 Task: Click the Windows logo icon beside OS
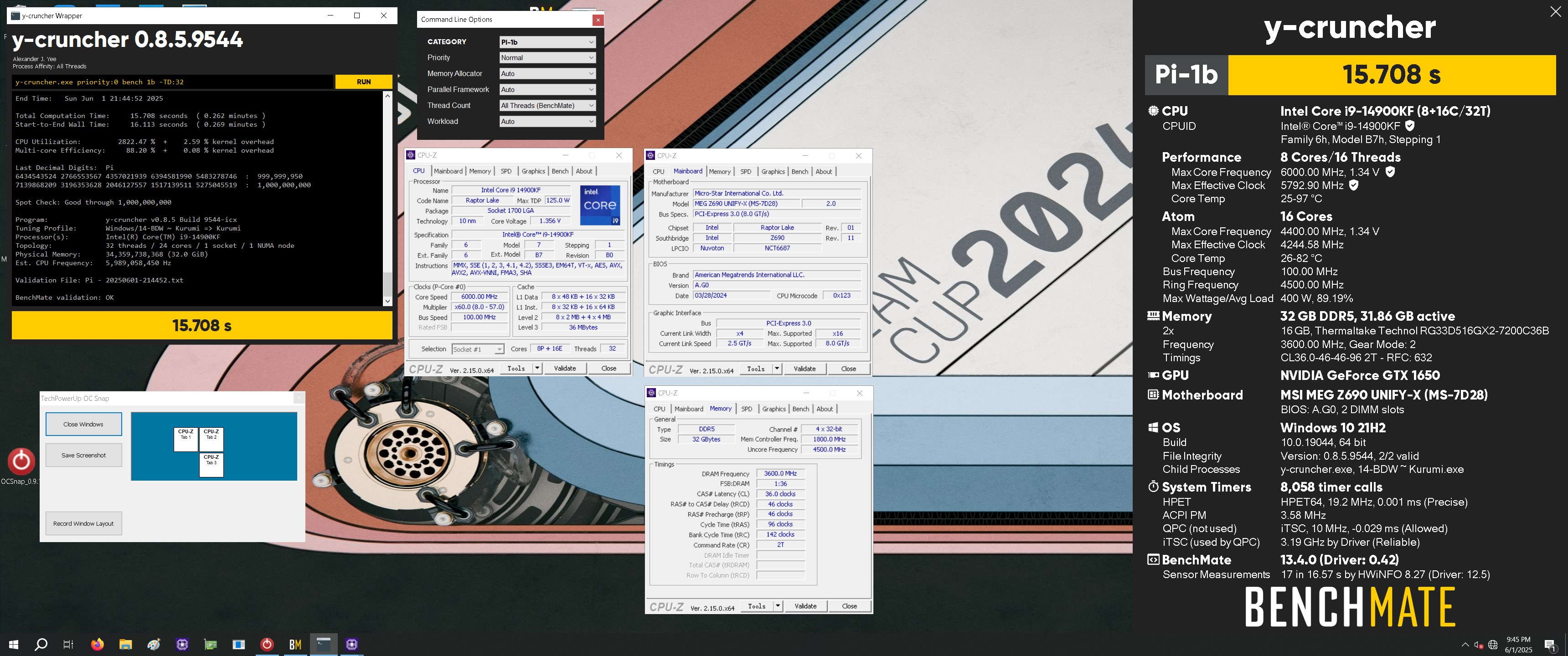[1153, 427]
